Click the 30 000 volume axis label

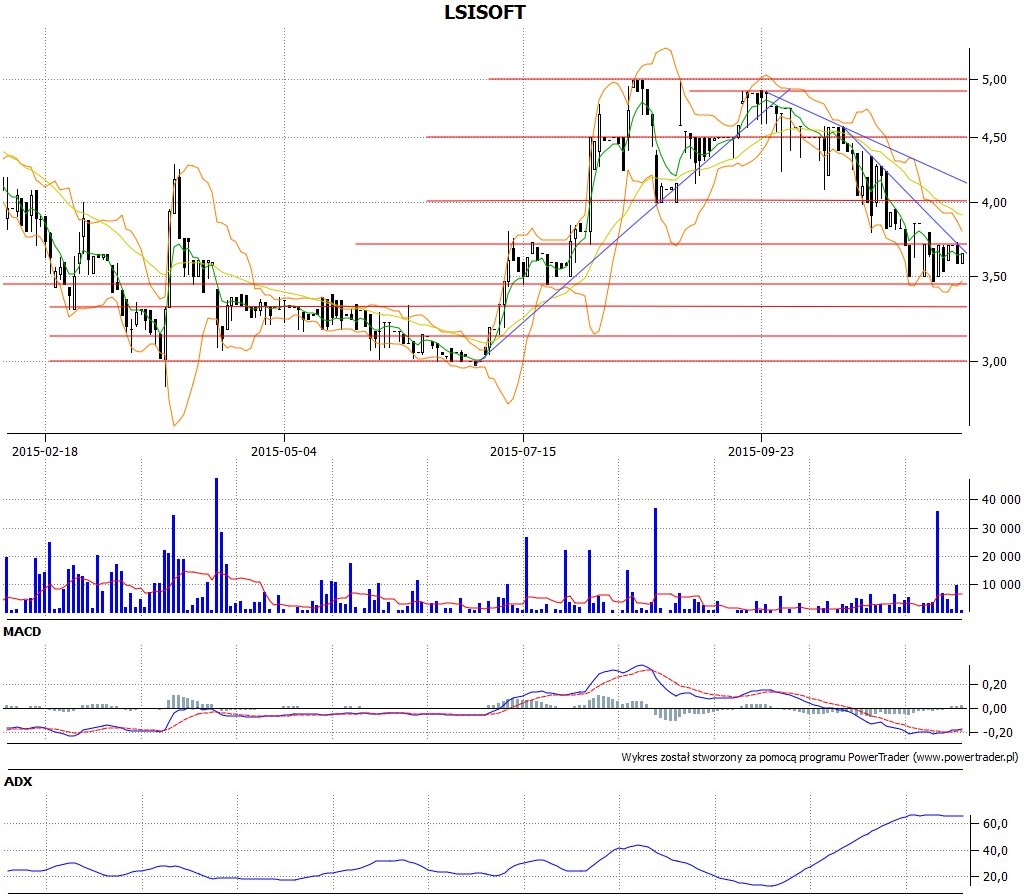[x=1000, y=529]
